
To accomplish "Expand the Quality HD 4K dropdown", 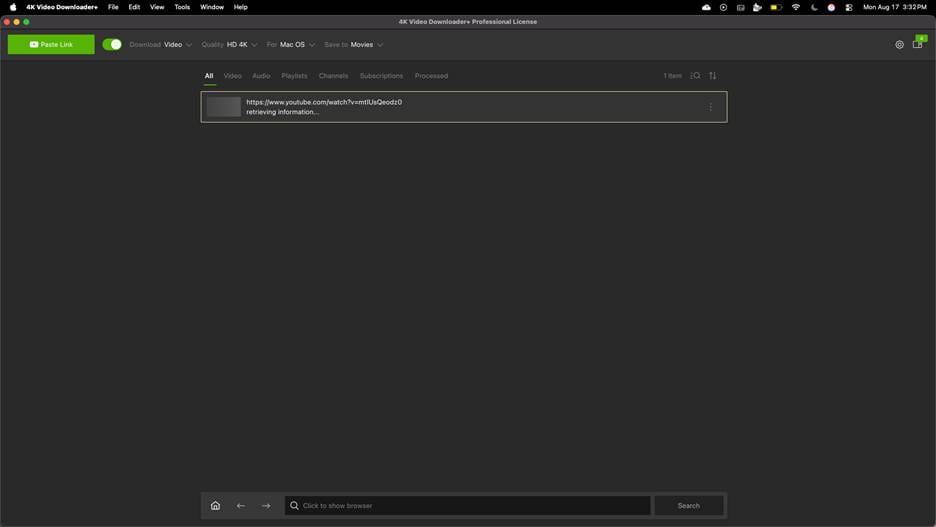I will point(229,45).
